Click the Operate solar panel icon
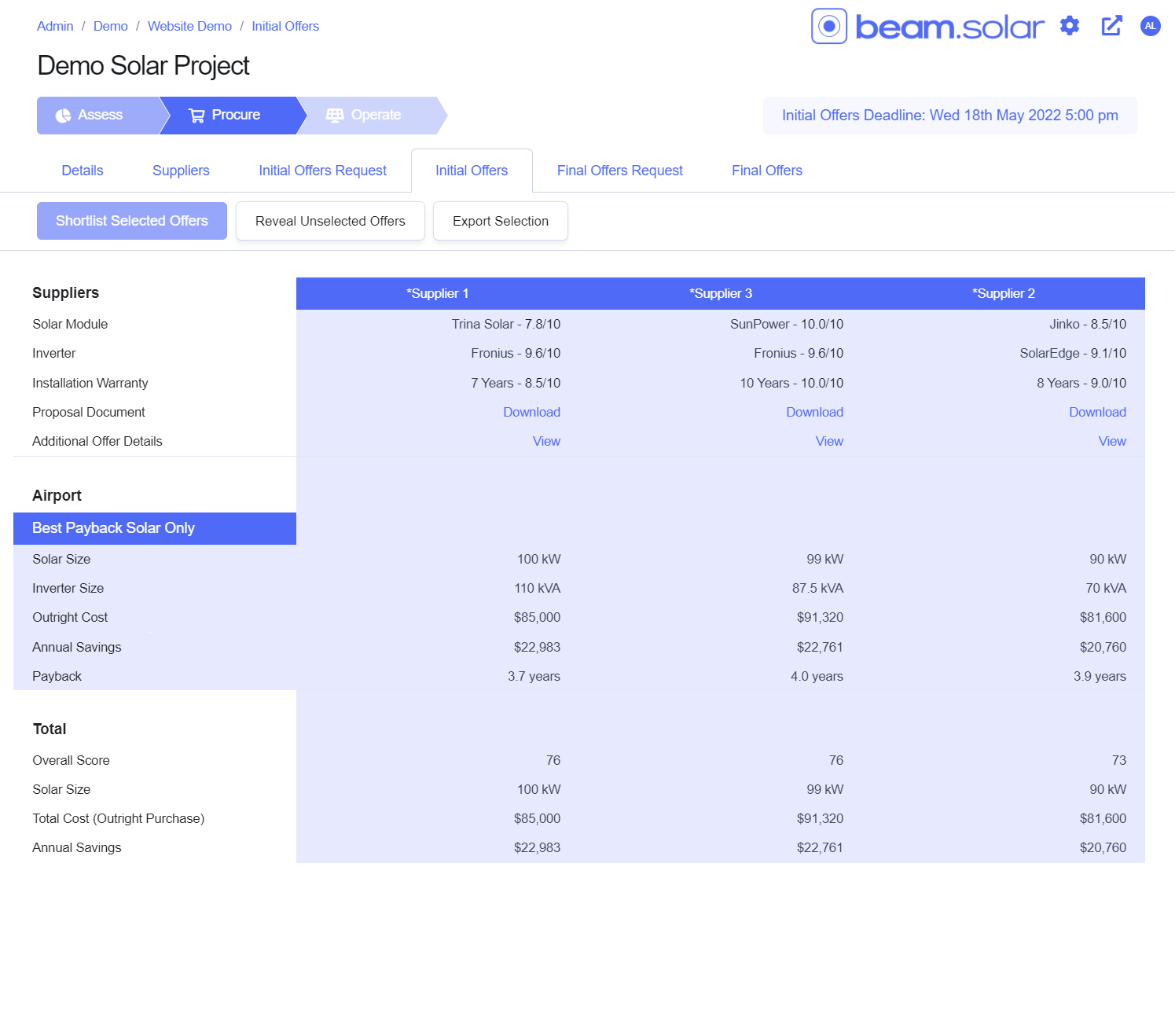 click(x=335, y=116)
